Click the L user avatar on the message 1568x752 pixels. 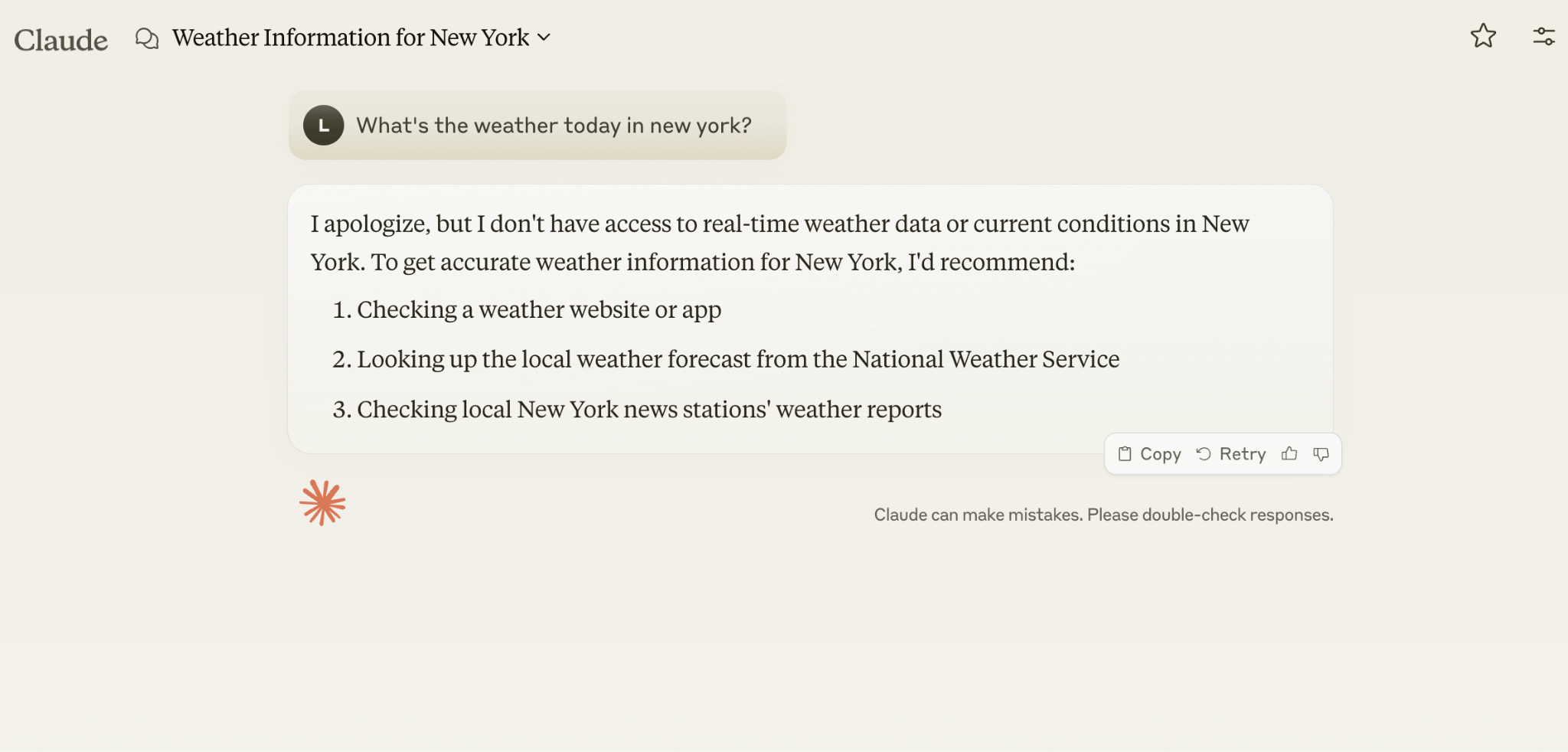[324, 126]
